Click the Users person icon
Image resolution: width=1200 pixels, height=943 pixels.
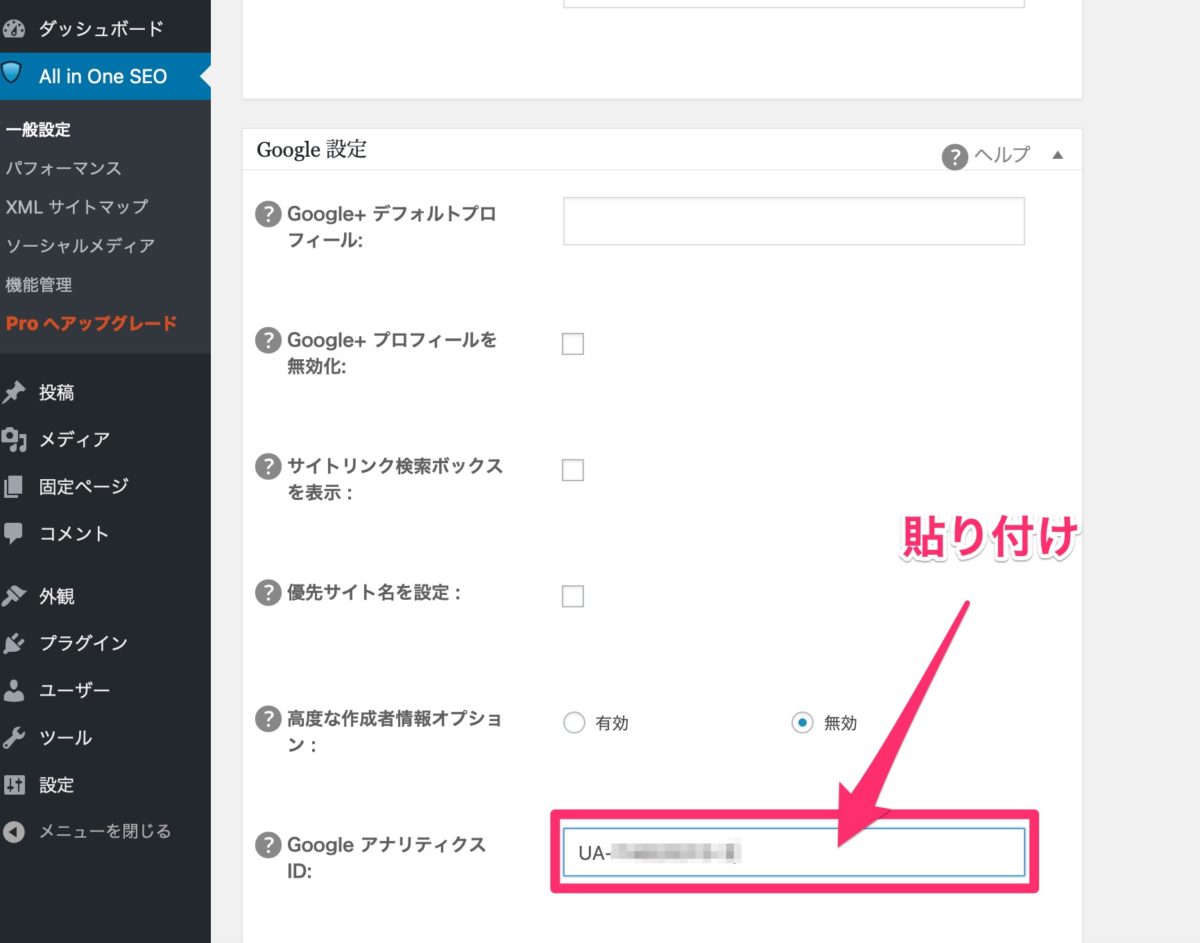click(x=13, y=690)
